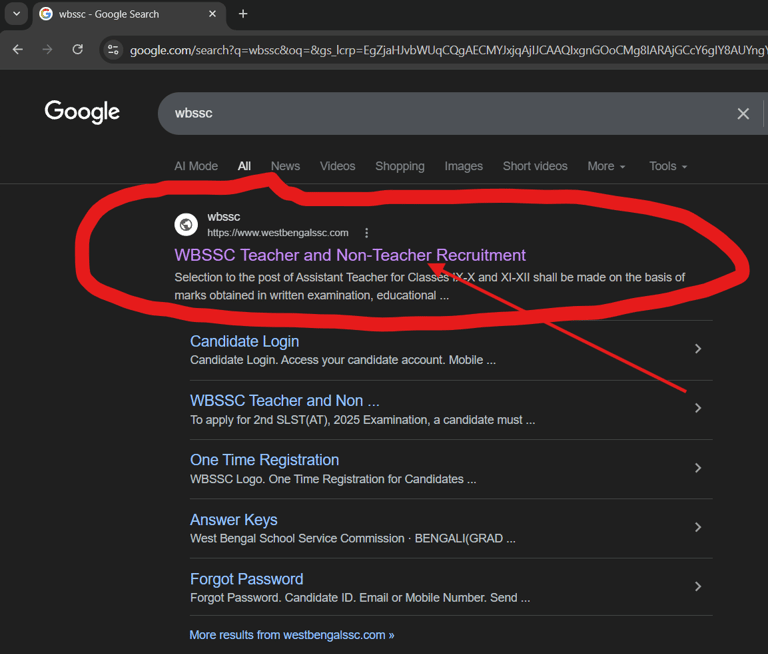
Task: Open the WBSSC Teacher and Non ... sitelink
Action: coord(285,401)
